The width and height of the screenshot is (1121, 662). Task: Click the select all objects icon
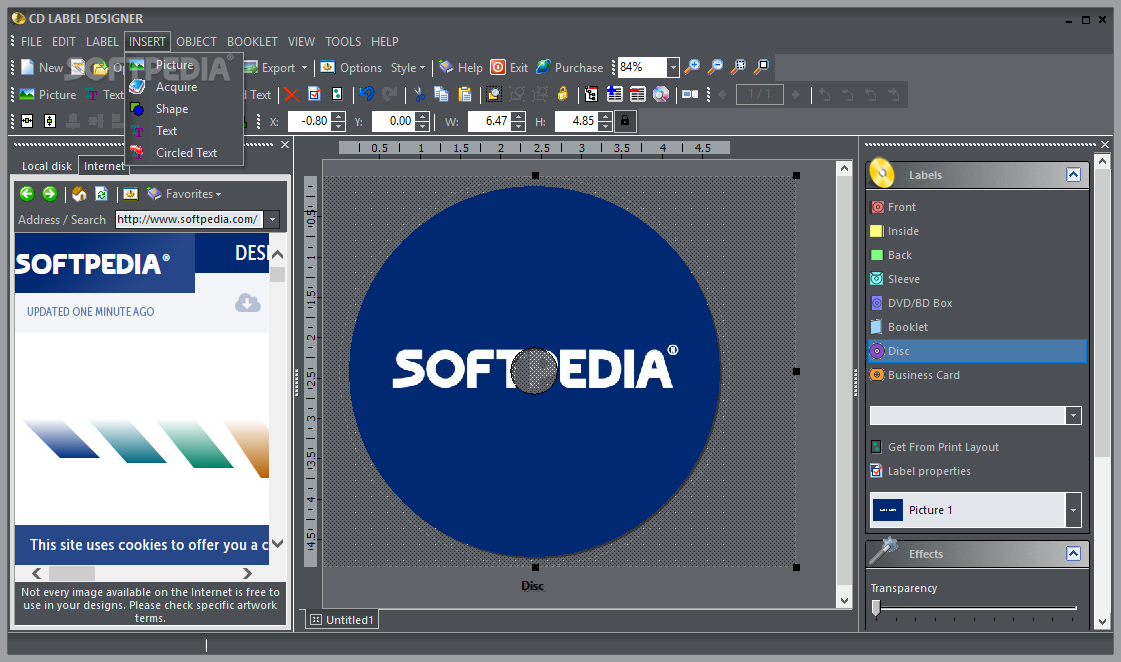pyautogui.click(x=493, y=94)
